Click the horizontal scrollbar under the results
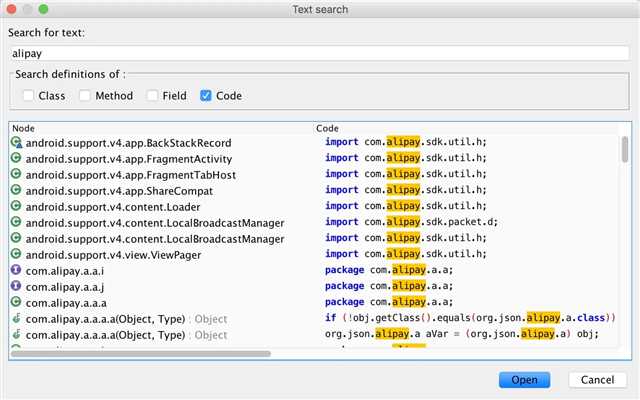This screenshot has height=400, width=640. point(141,353)
